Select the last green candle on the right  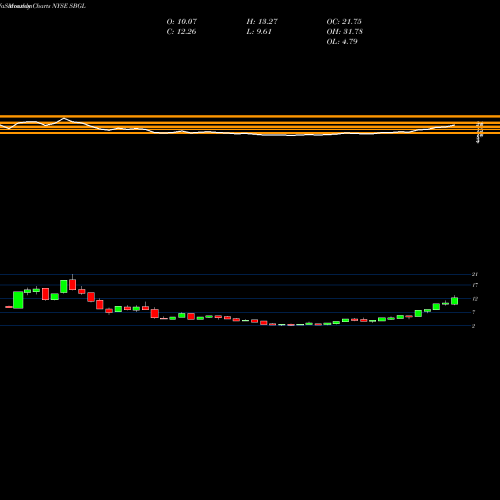click(454, 301)
